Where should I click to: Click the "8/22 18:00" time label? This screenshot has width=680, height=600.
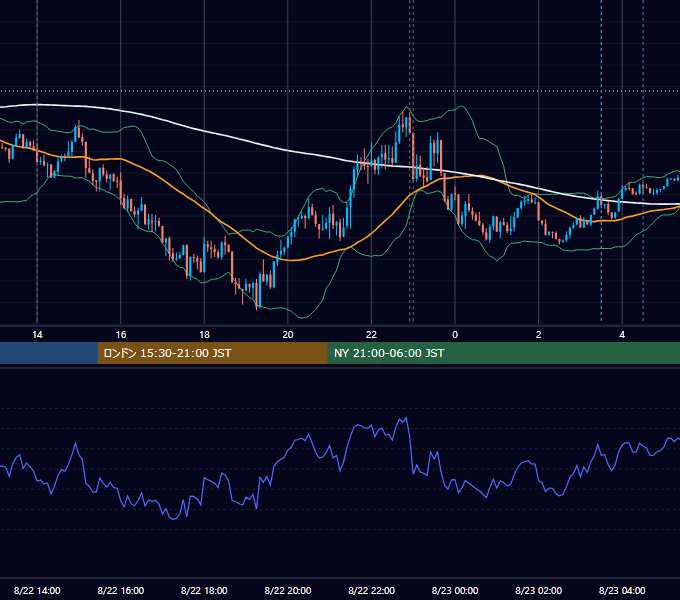[204, 590]
